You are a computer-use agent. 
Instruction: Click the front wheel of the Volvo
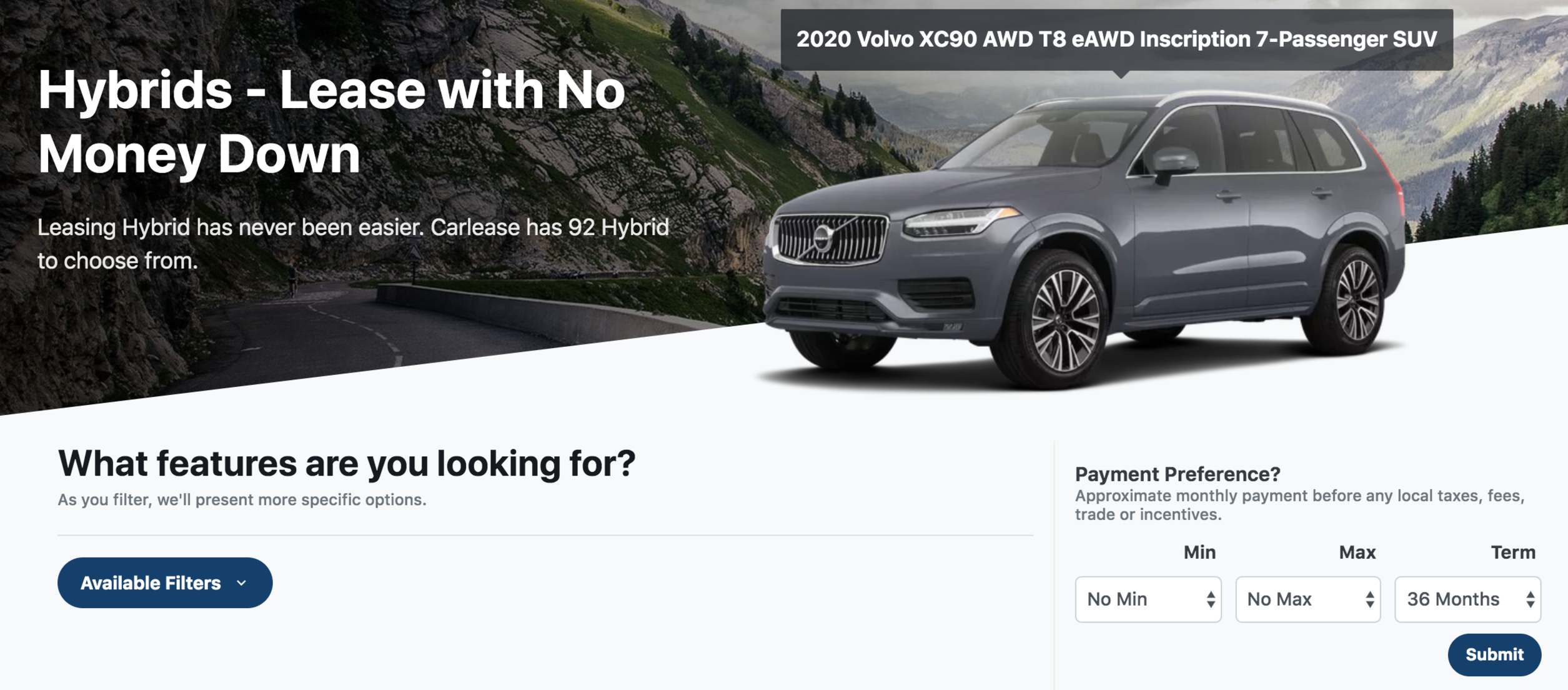[1065, 321]
